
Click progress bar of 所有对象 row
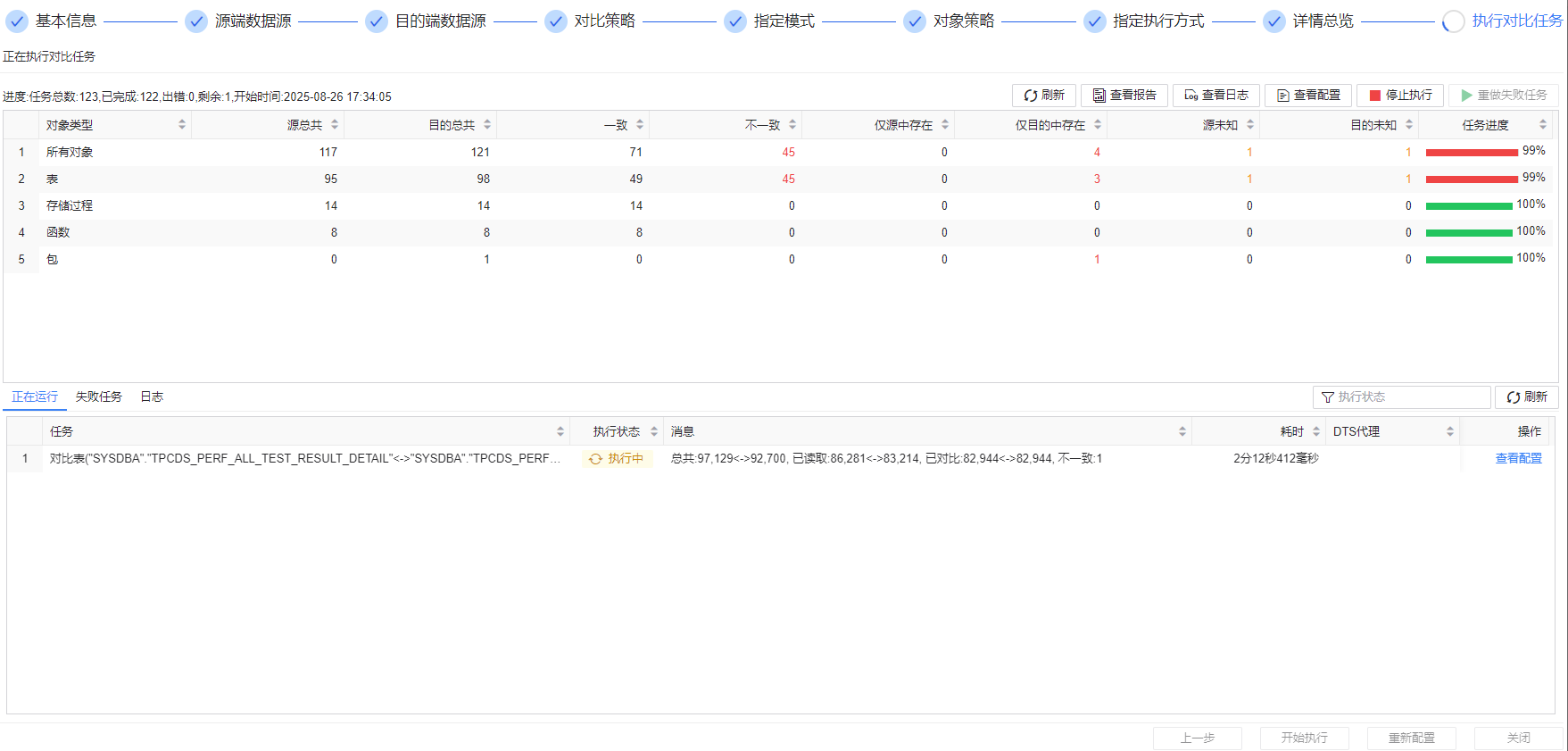(1472, 153)
